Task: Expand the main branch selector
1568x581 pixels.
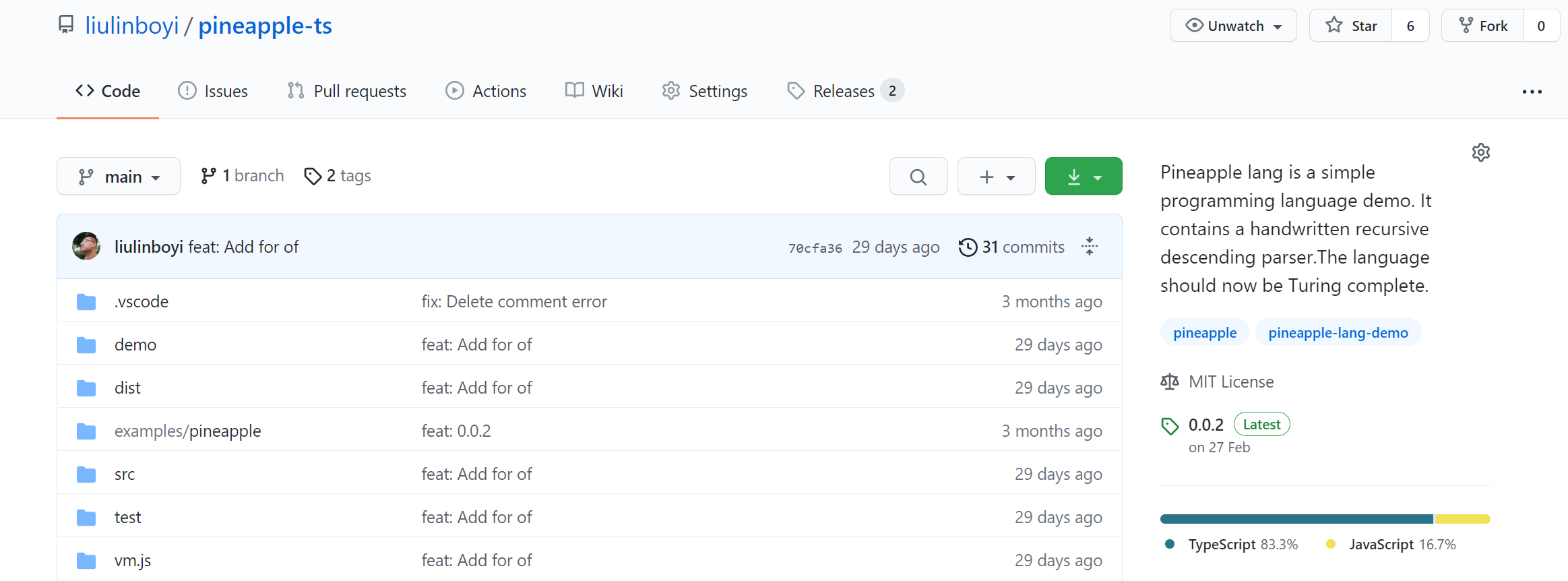Action: [119, 176]
